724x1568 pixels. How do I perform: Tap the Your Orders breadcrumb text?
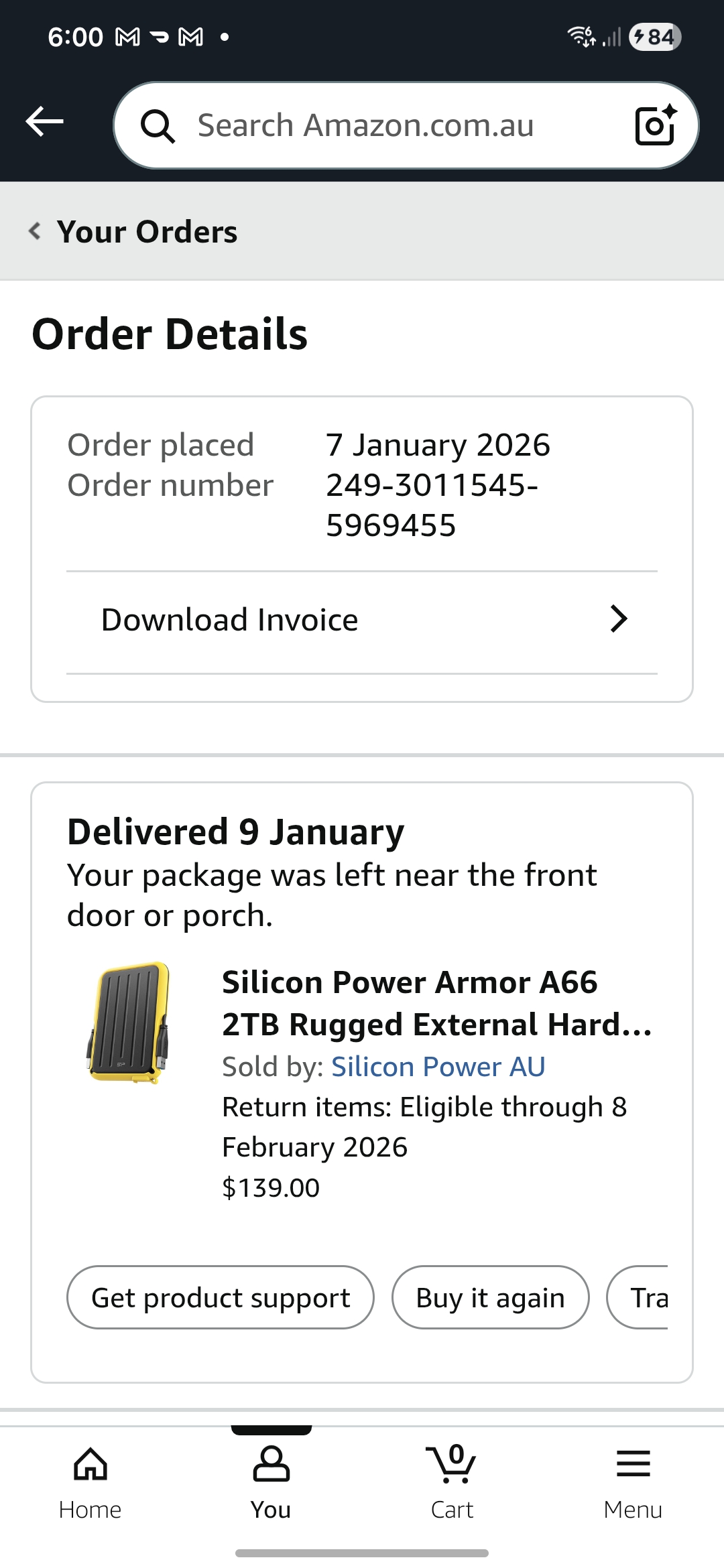(x=147, y=232)
